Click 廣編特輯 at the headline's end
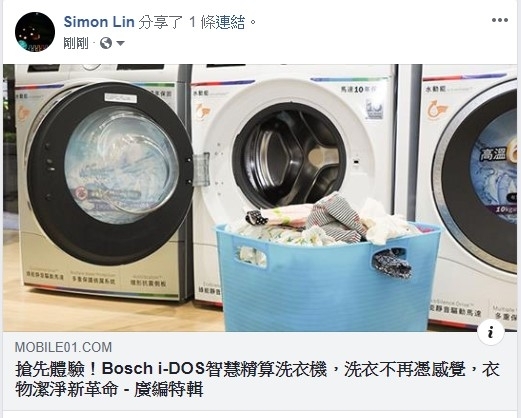Screen dimensions: 521x418 169,389
